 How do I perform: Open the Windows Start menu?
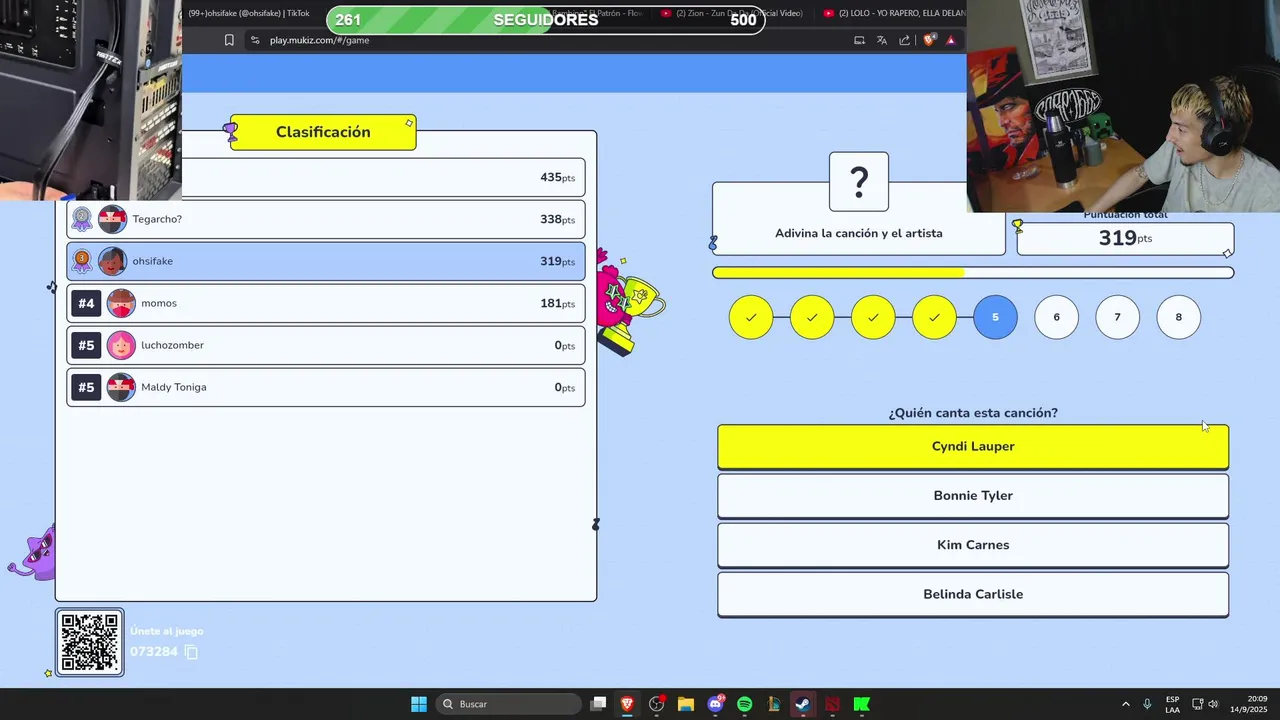419,704
